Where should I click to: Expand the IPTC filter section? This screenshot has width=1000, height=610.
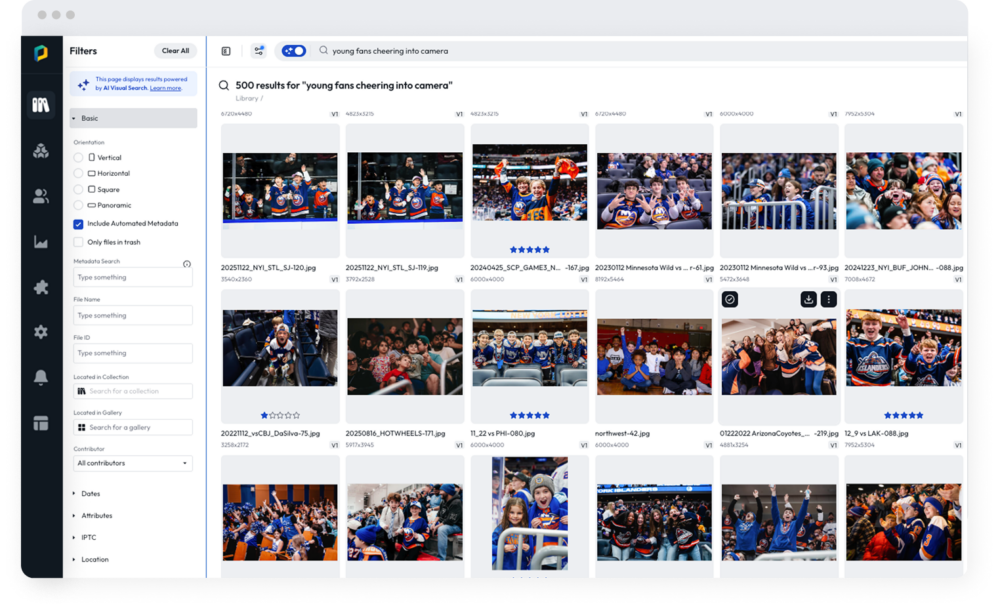pos(88,538)
